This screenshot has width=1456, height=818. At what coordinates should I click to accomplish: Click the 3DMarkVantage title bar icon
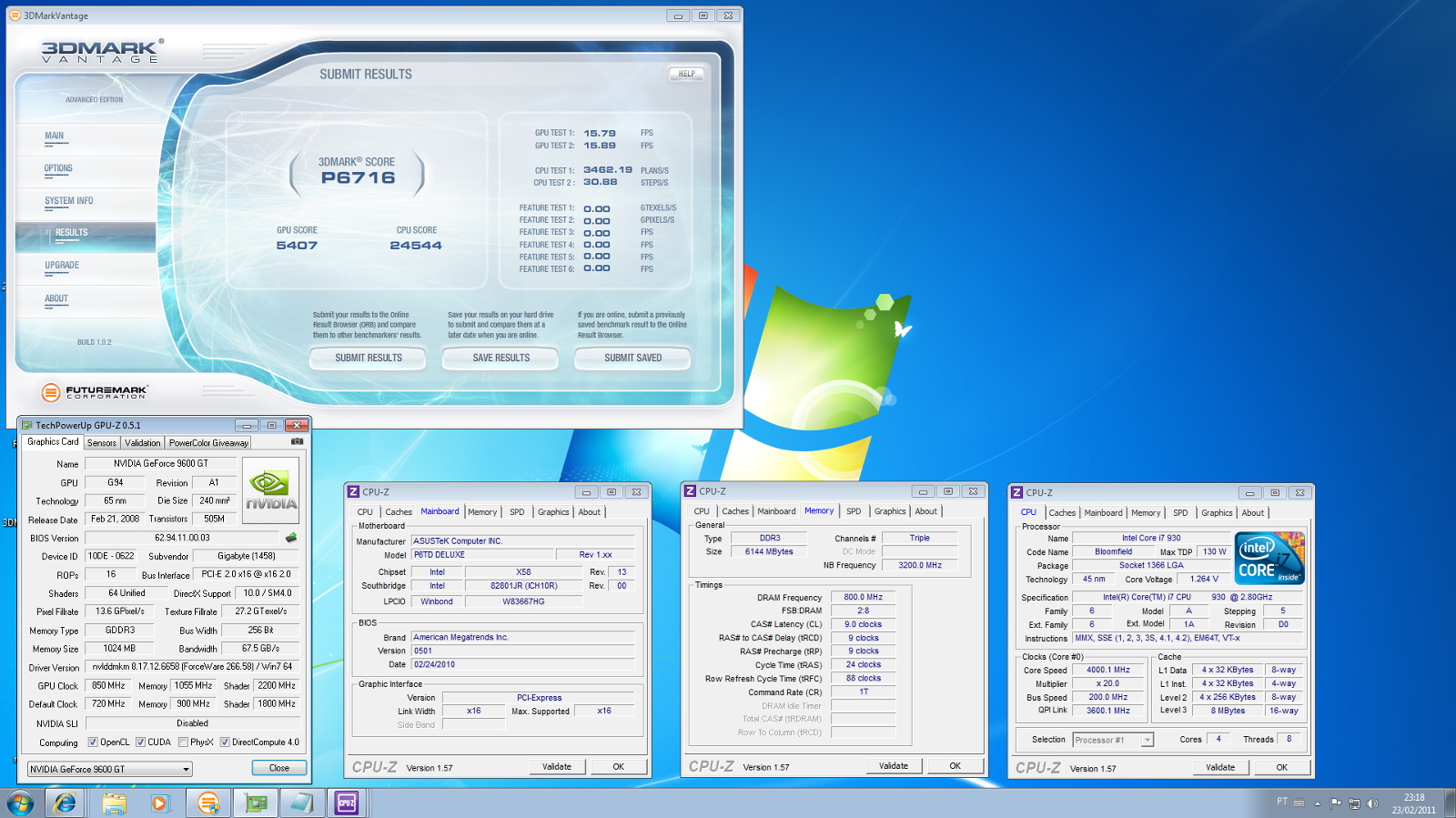pos(15,15)
